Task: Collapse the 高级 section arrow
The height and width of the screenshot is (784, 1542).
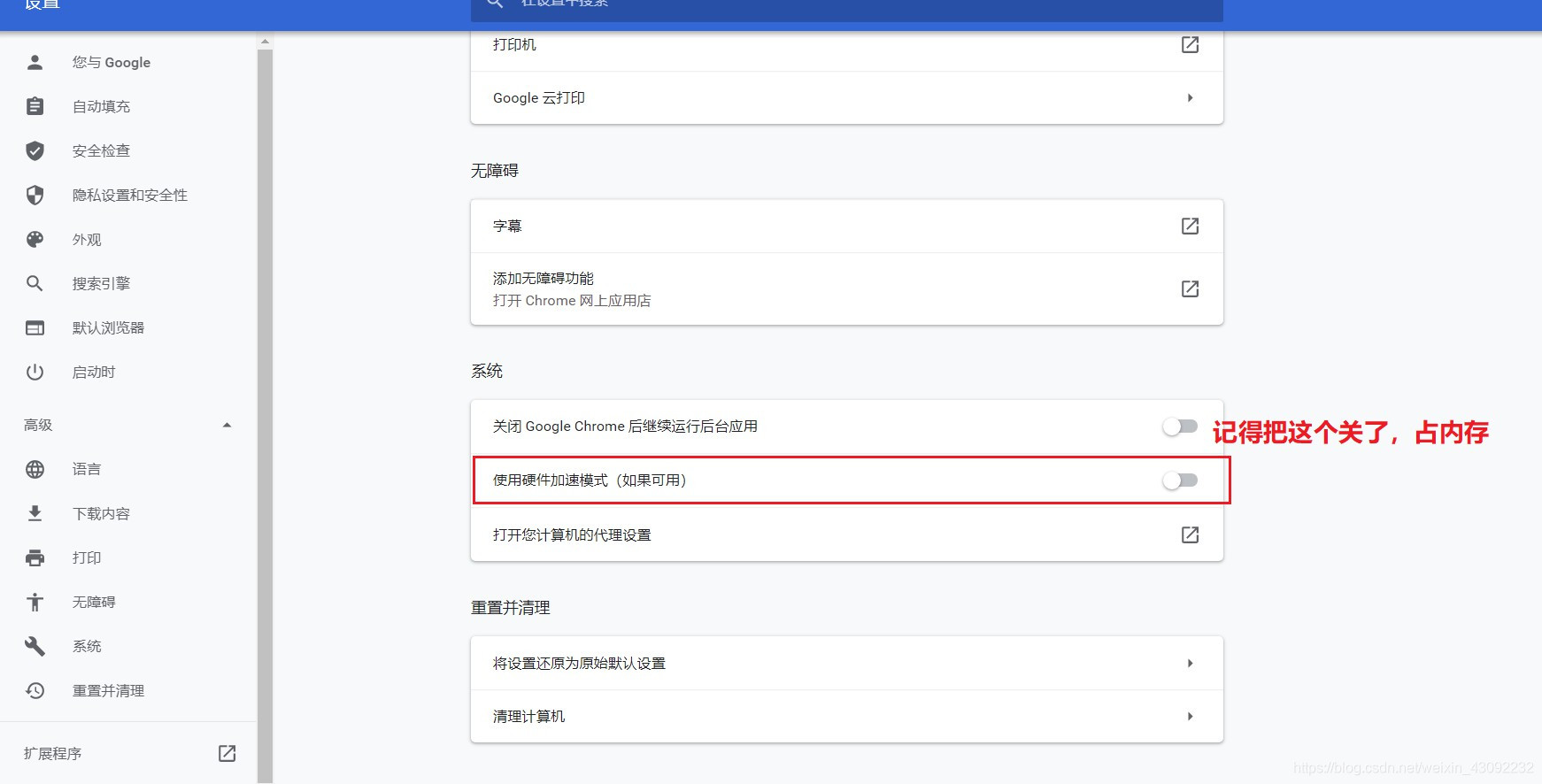Action: 227,425
